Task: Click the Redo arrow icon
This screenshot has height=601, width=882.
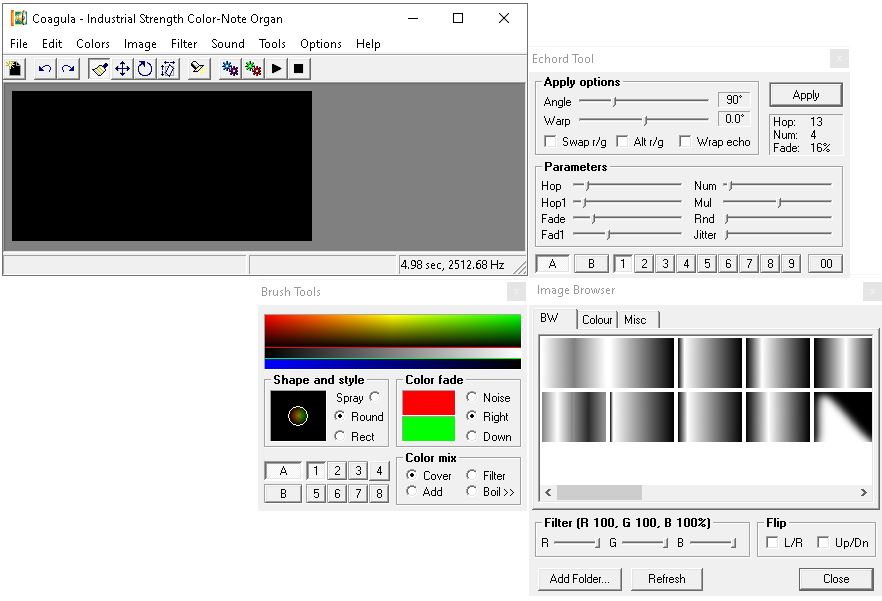Action: click(x=68, y=69)
